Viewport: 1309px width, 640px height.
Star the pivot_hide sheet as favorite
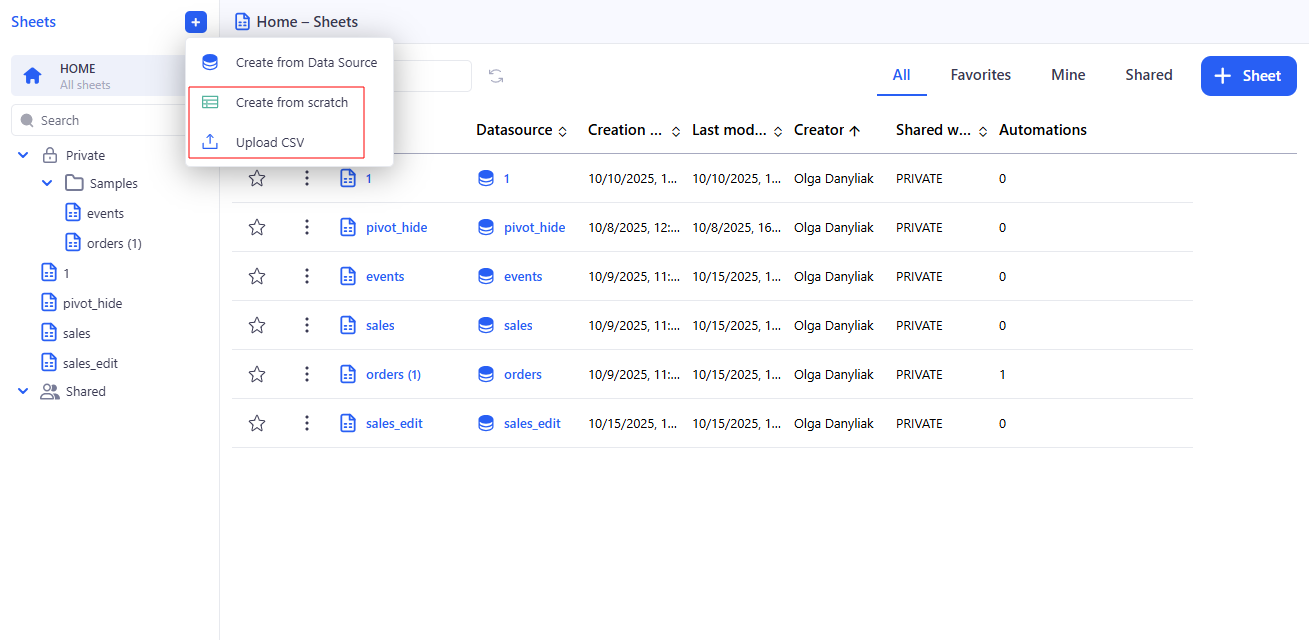[x=257, y=227]
